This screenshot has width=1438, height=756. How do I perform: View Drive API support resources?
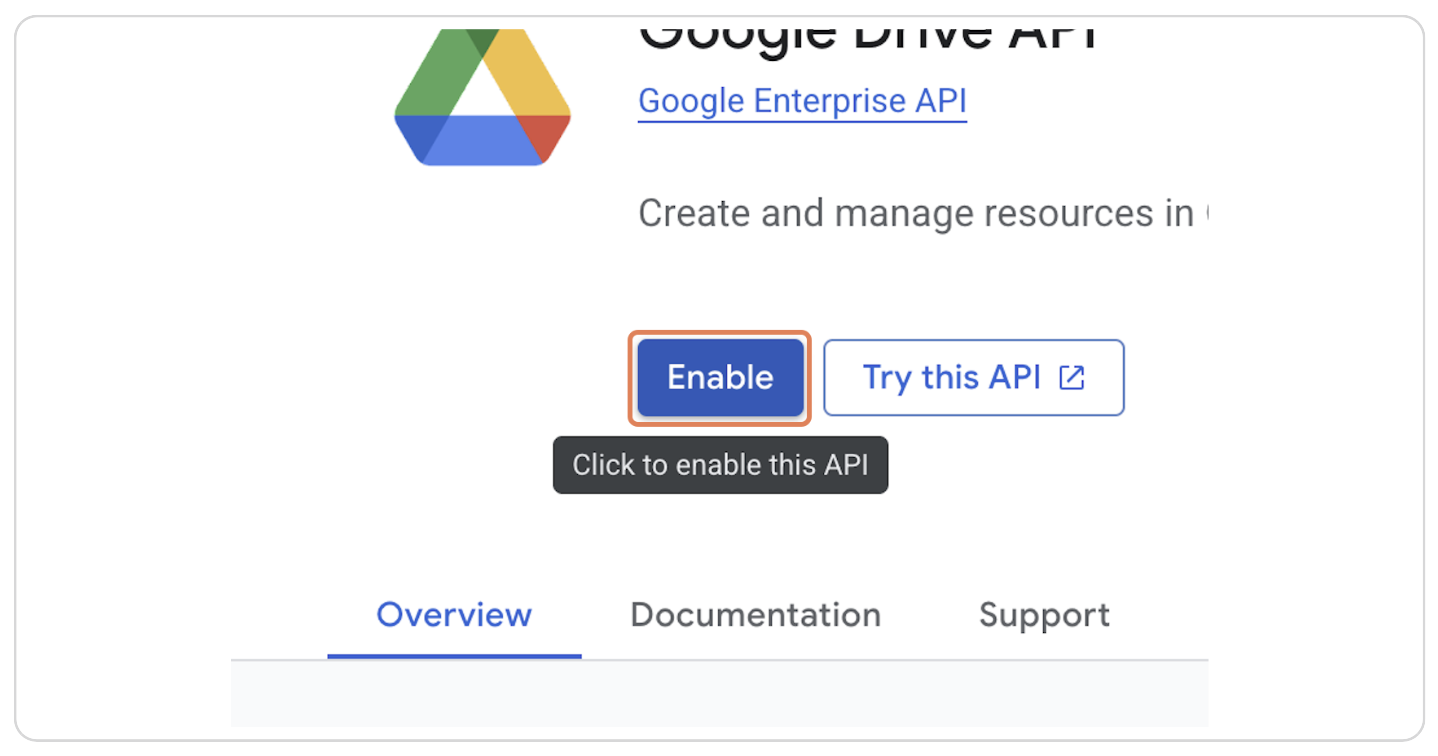coord(1043,615)
